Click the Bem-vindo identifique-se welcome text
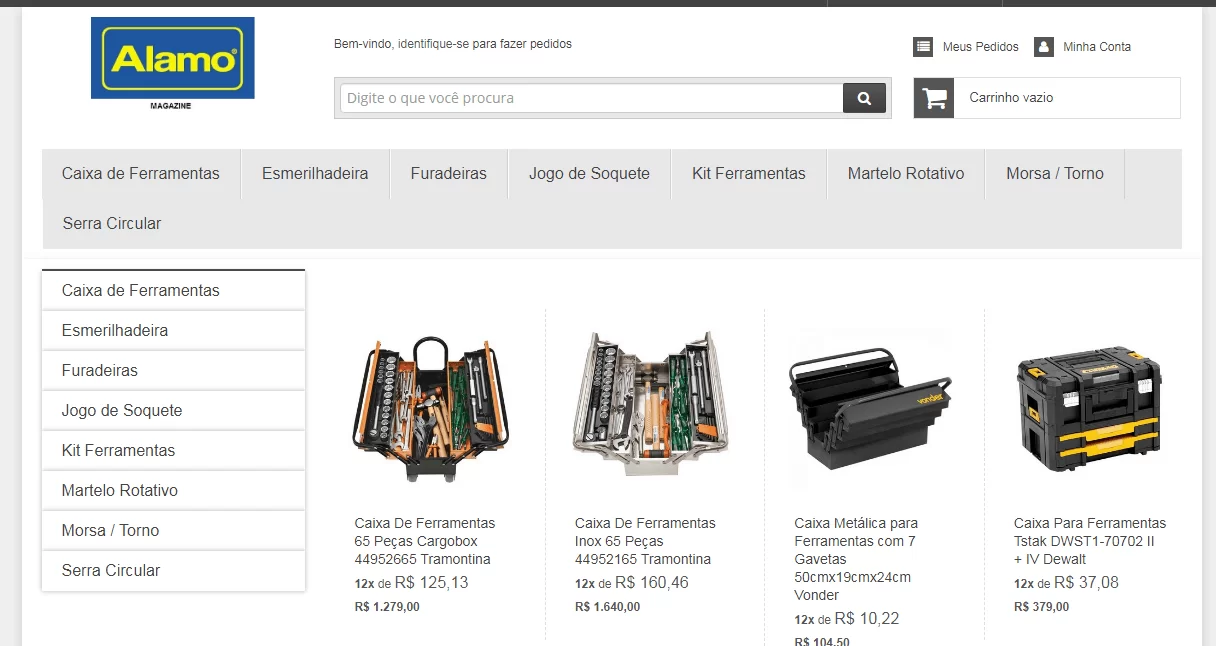1216x646 pixels. point(453,44)
